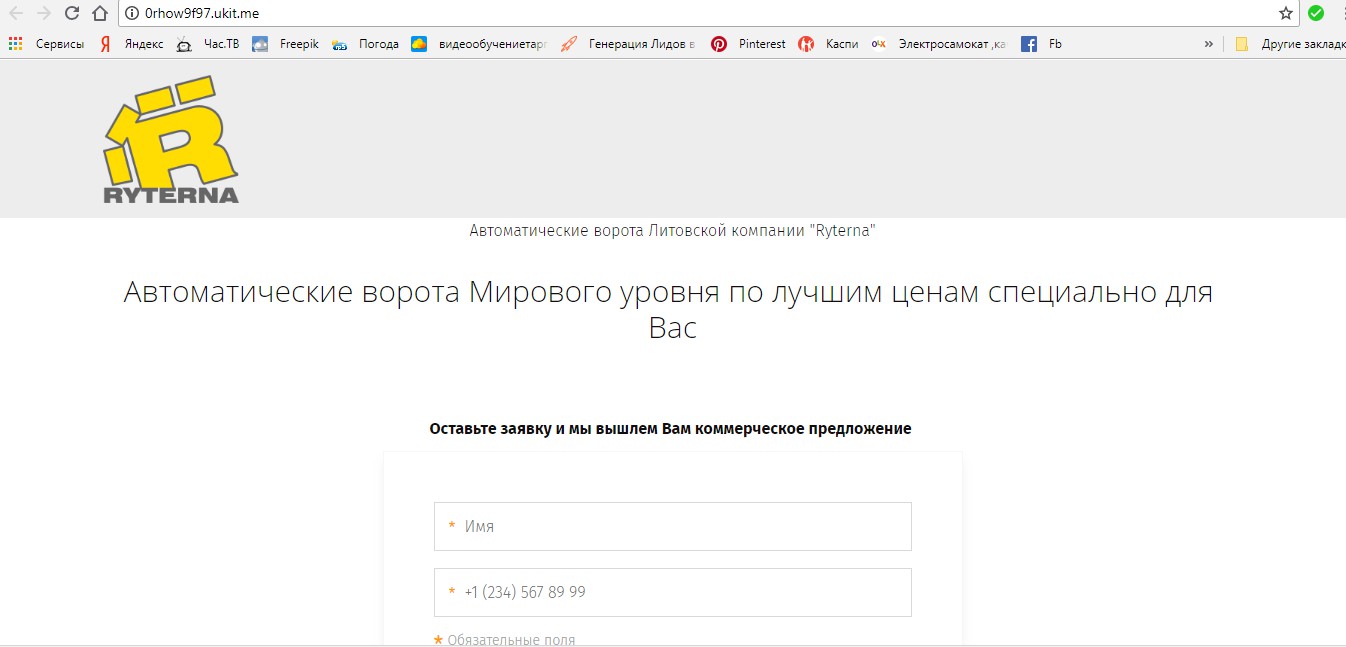Reload the page with the refresh icon
The height and width of the screenshot is (647, 1346).
pyautogui.click(x=72, y=13)
